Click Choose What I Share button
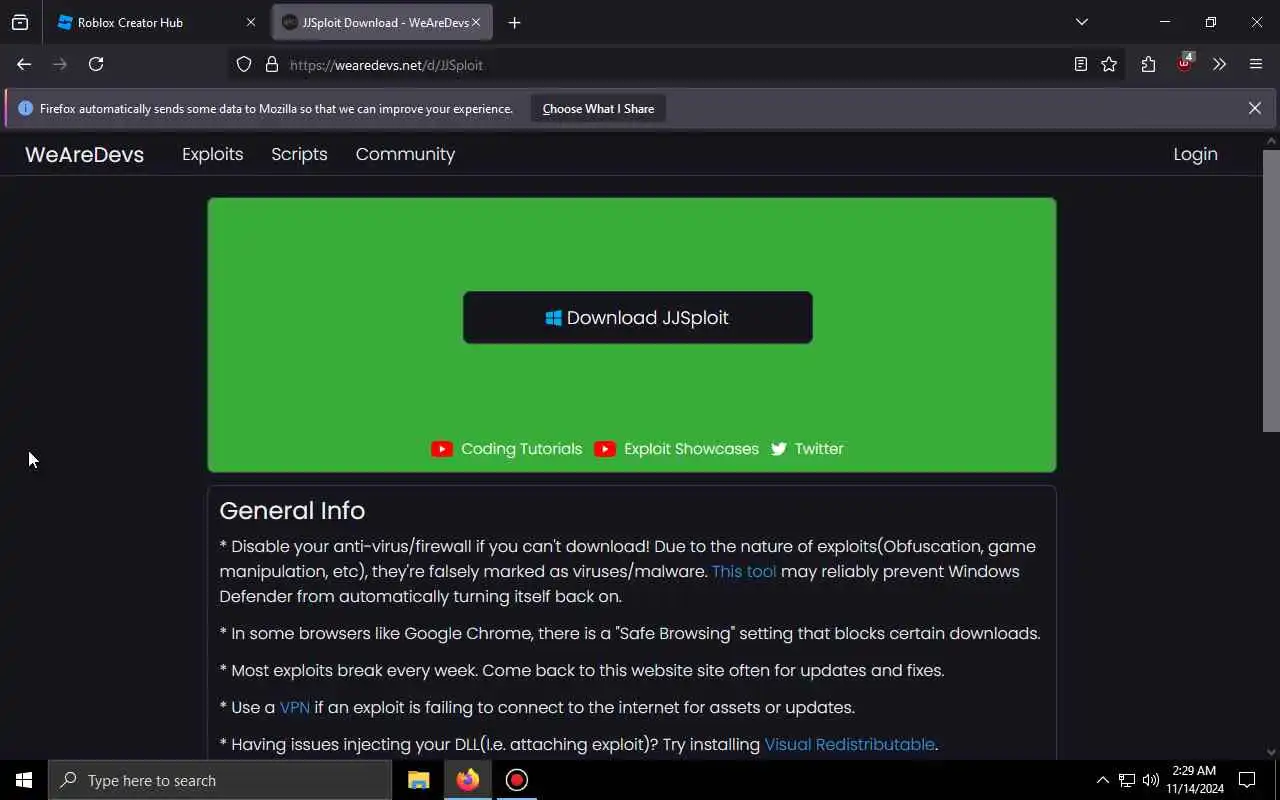This screenshot has height=800, width=1280. coord(598,108)
